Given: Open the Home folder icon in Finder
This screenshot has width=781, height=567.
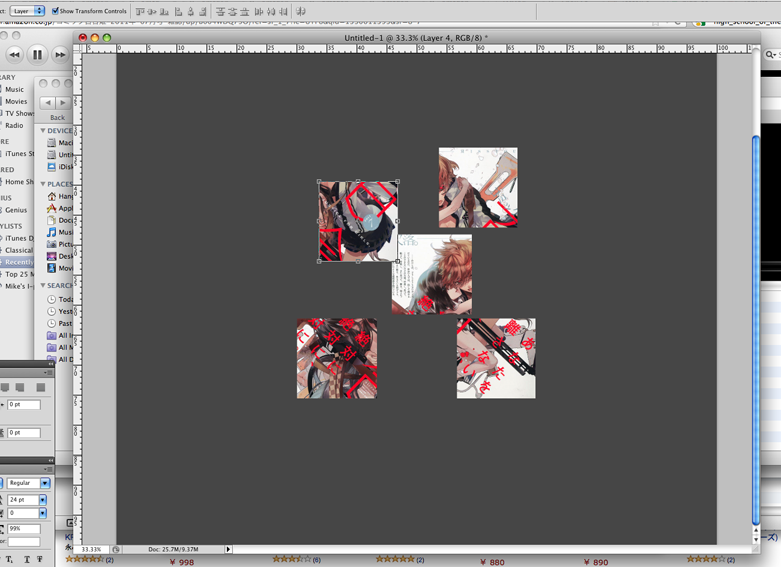Looking at the screenshot, I should pos(51,196).
